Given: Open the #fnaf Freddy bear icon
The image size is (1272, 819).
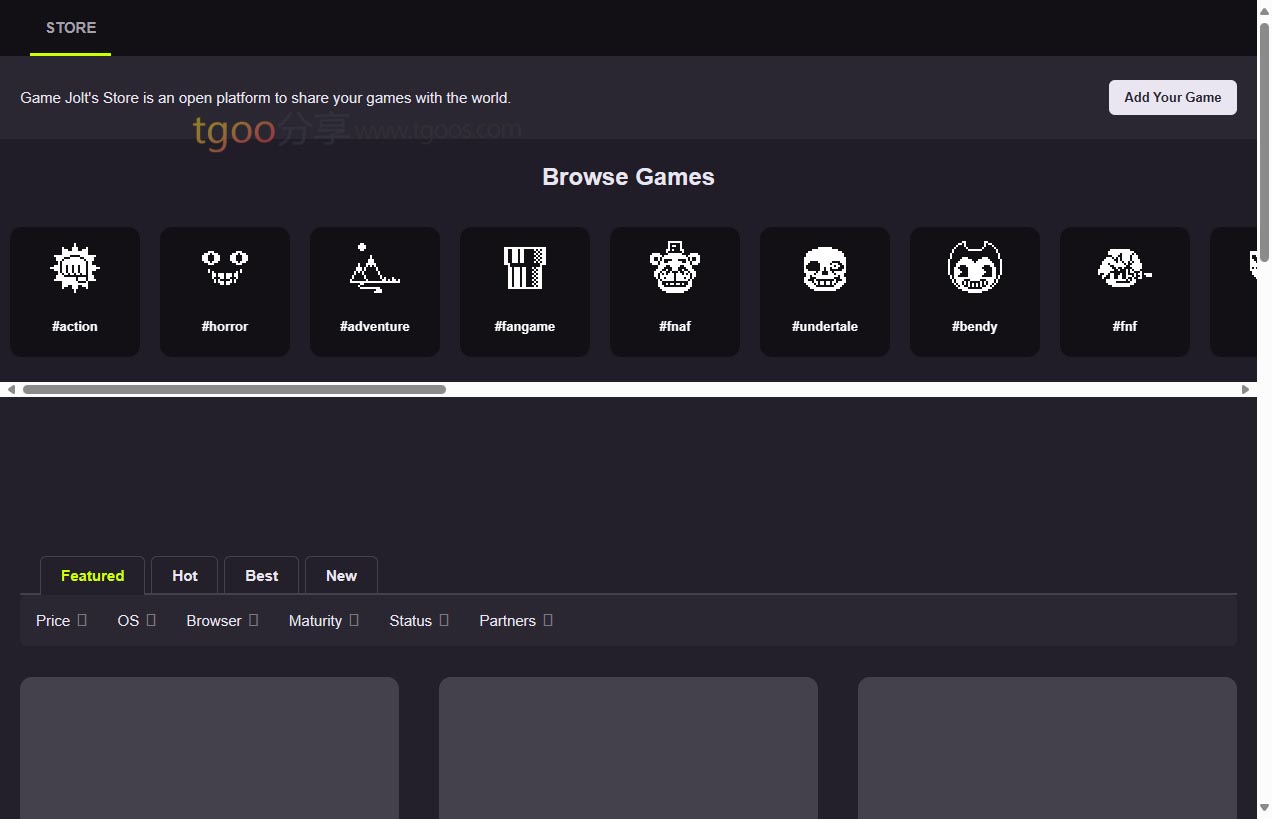Looking at the screenshot, I should click(x=675, y=269).
